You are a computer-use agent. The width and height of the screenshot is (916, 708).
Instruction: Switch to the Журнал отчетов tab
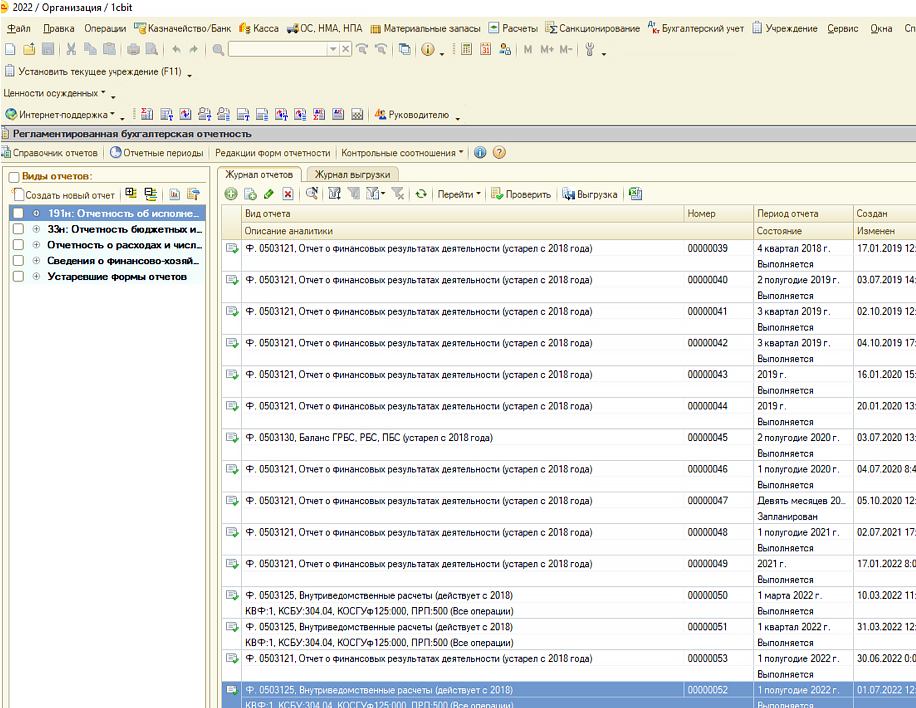click(x=259, y=174)
